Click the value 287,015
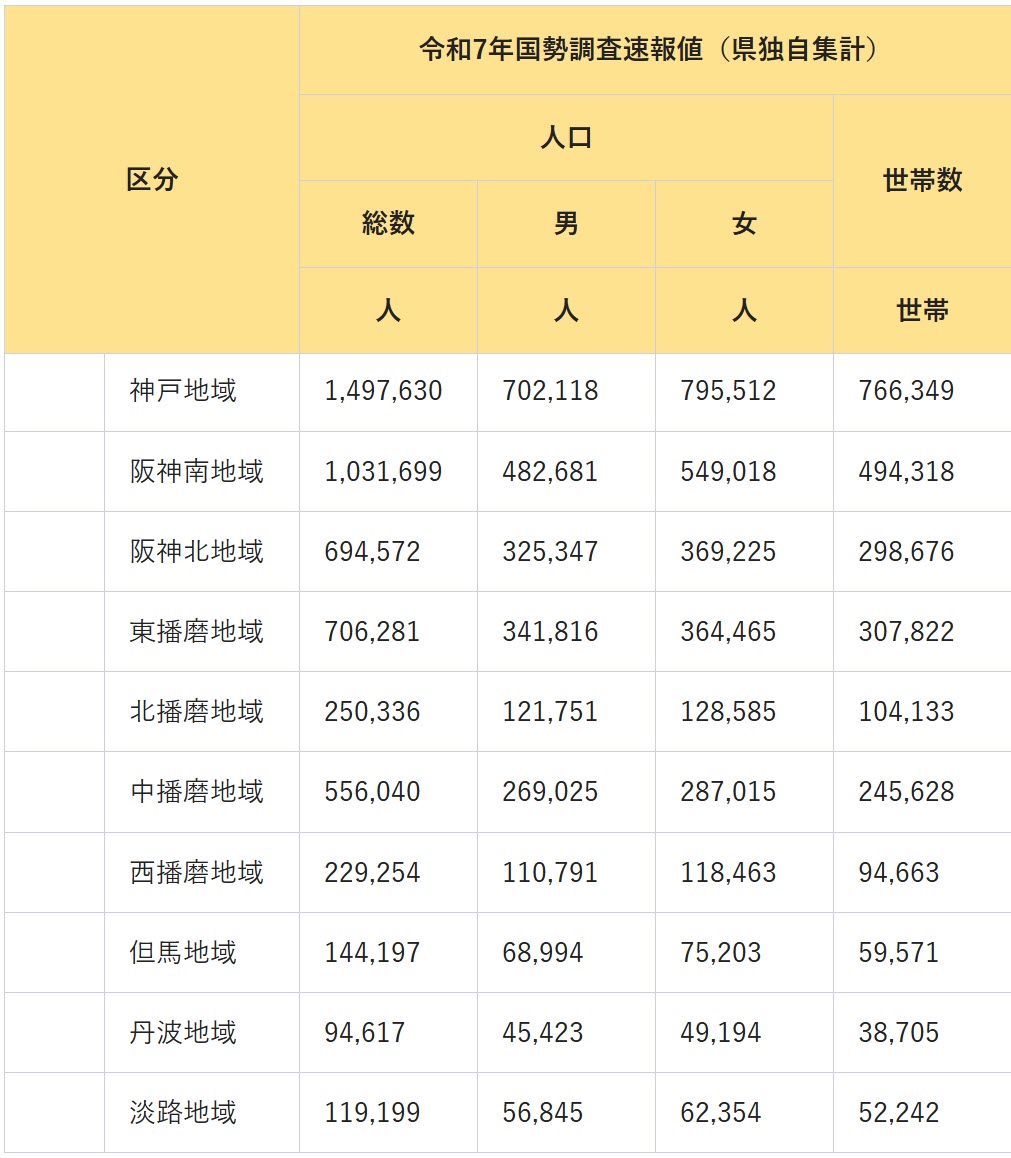Screen dimensions: 1011x1158 click(x=728, y=792)
